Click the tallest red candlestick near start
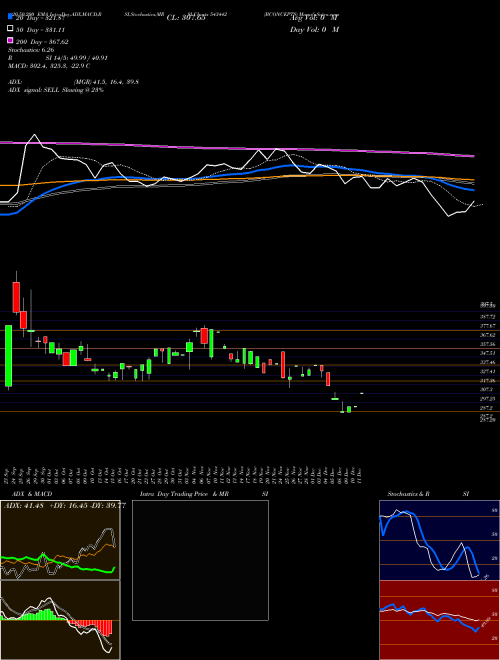Viewport: 500px width, 660px height. 16,297
